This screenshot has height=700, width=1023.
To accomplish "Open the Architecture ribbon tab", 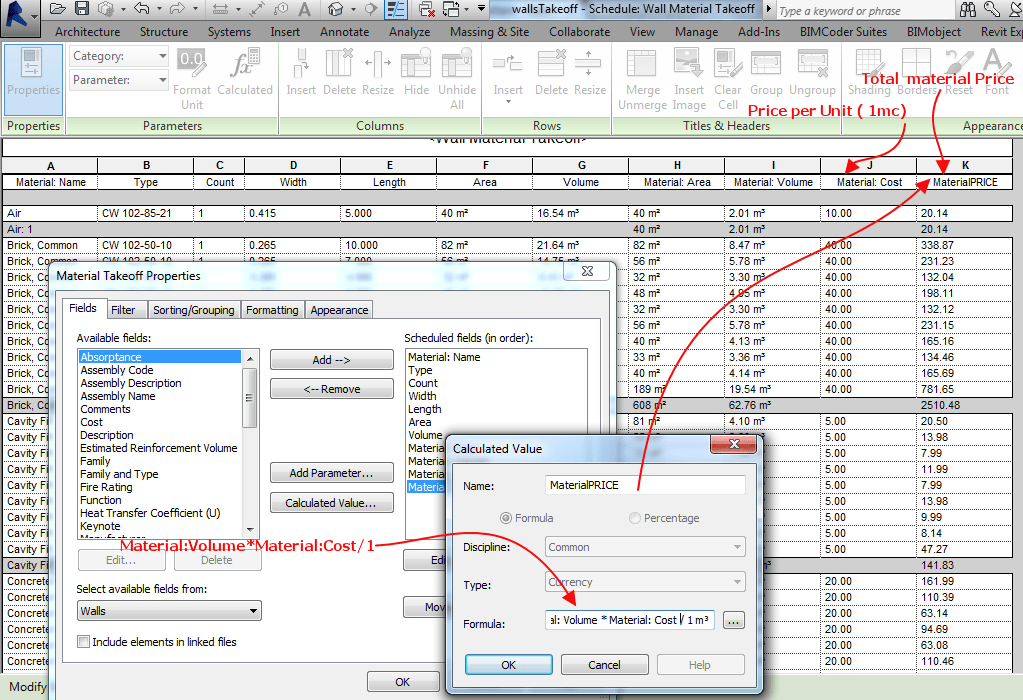I will [x=87, y=31].
